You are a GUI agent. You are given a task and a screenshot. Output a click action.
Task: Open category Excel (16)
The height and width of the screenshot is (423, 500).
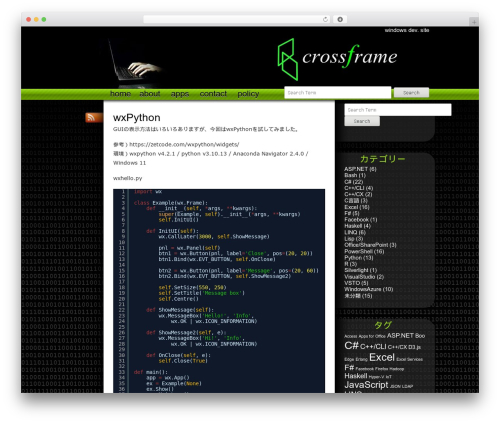[x=357, y=207]
